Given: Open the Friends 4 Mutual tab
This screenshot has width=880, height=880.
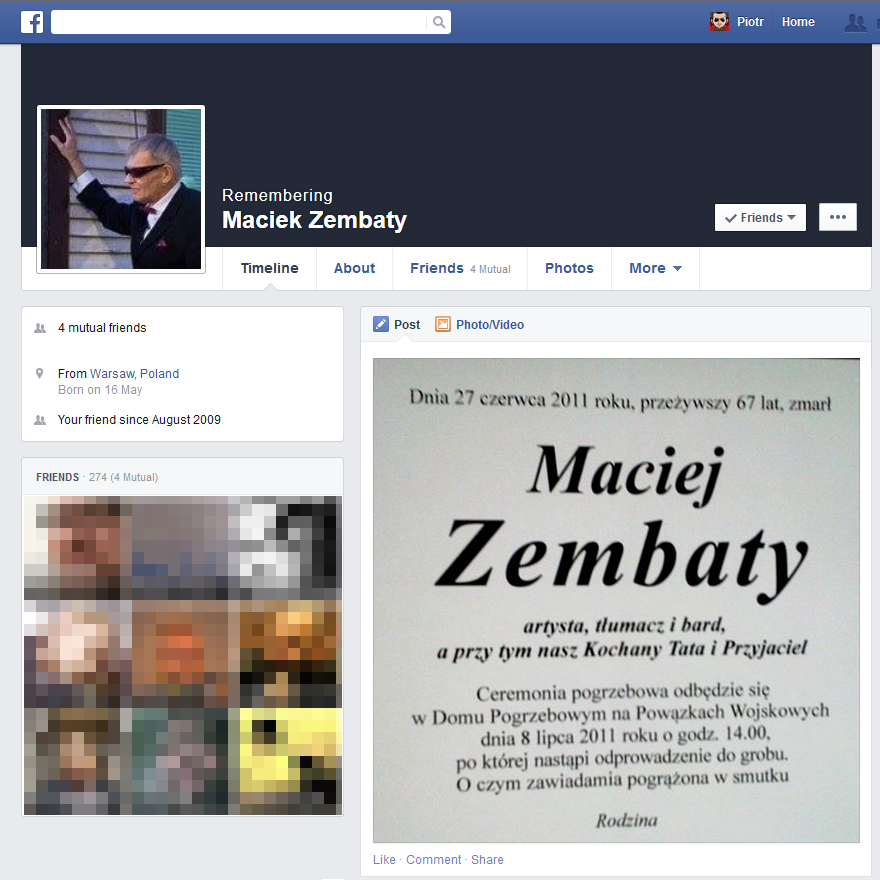Looking at the screenshot, I should pos(460,268).
